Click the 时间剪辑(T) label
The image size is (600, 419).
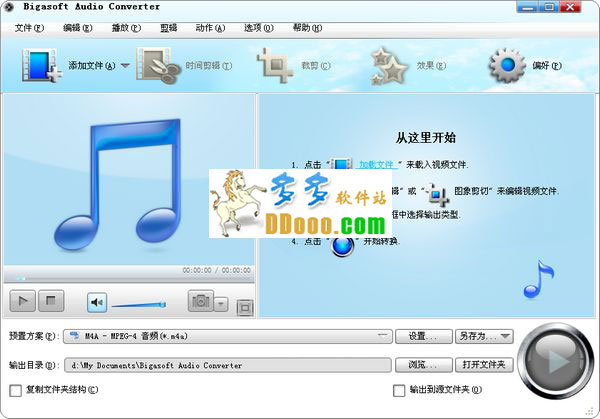click(209, 66)
